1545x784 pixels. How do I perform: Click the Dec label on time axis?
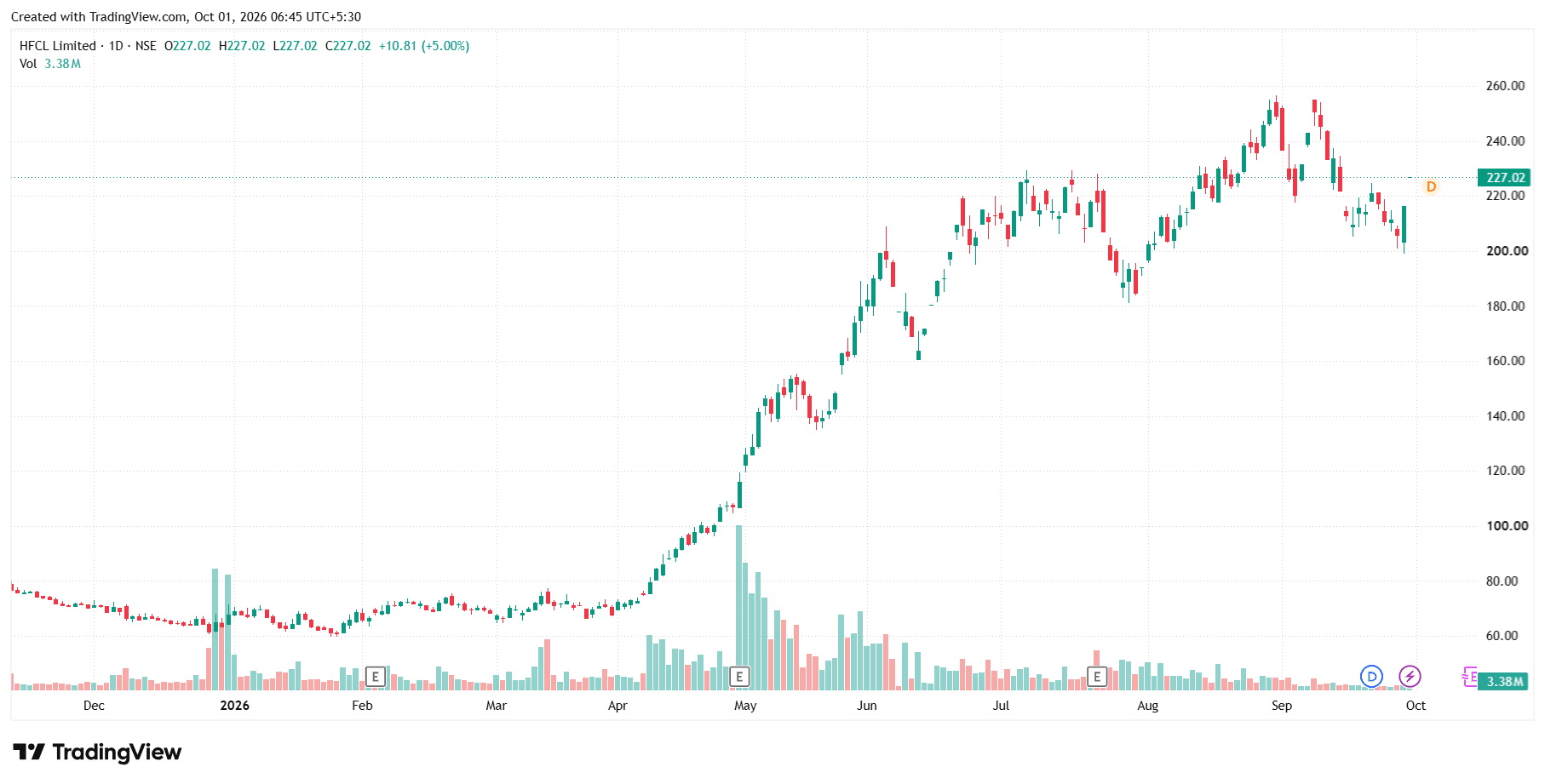[x=94, y=706]
